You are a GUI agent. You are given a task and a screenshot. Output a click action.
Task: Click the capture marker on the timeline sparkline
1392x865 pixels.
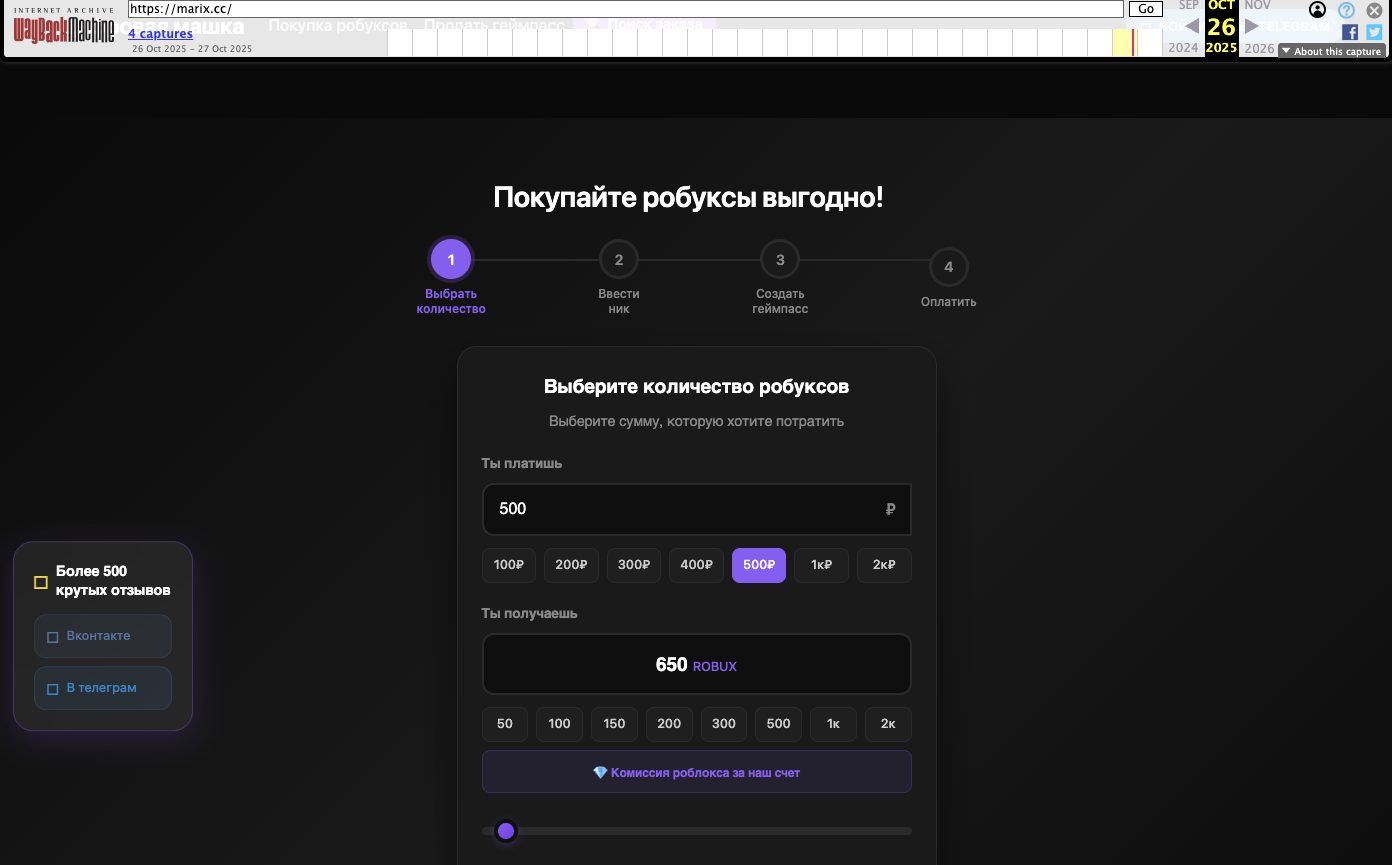tap(1133, 42)
